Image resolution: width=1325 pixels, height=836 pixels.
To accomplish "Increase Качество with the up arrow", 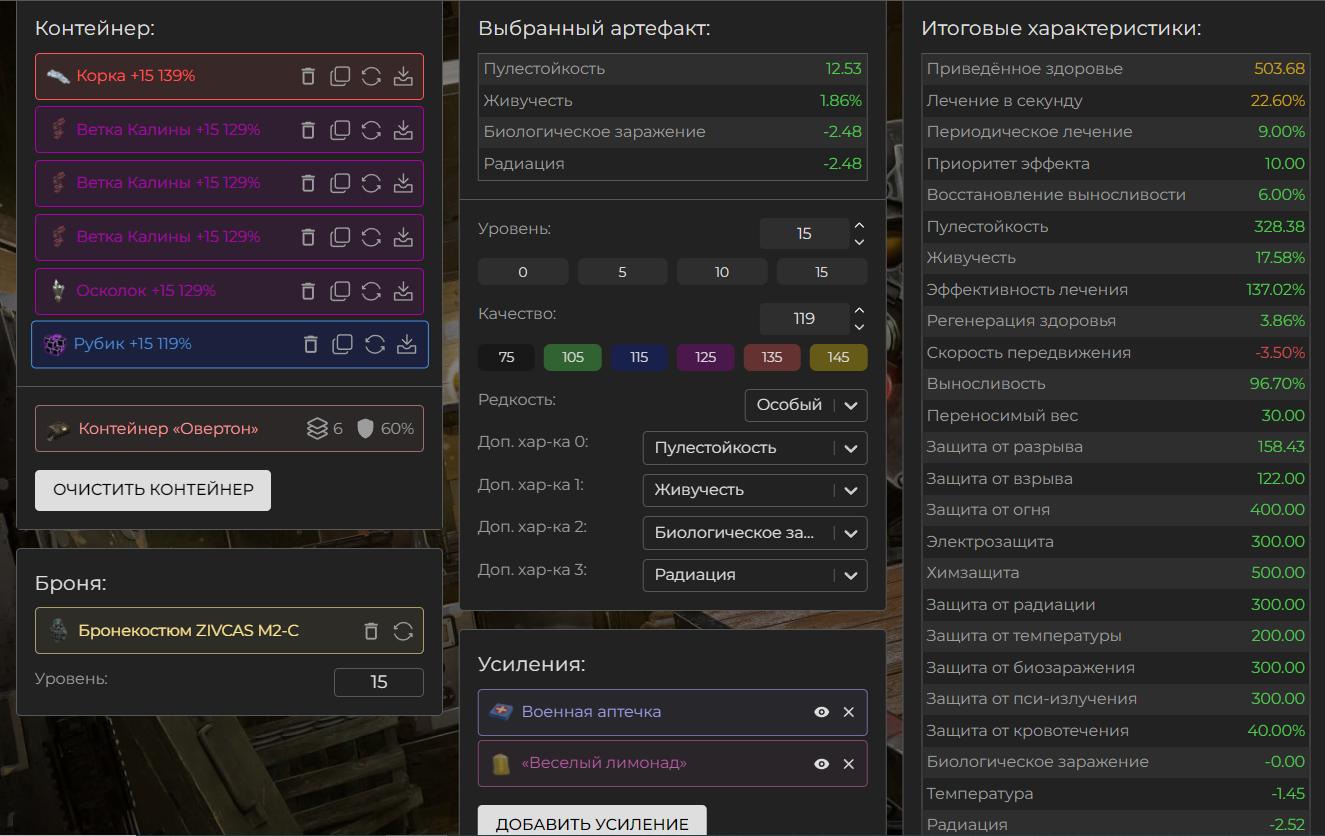I will [859, 312].
